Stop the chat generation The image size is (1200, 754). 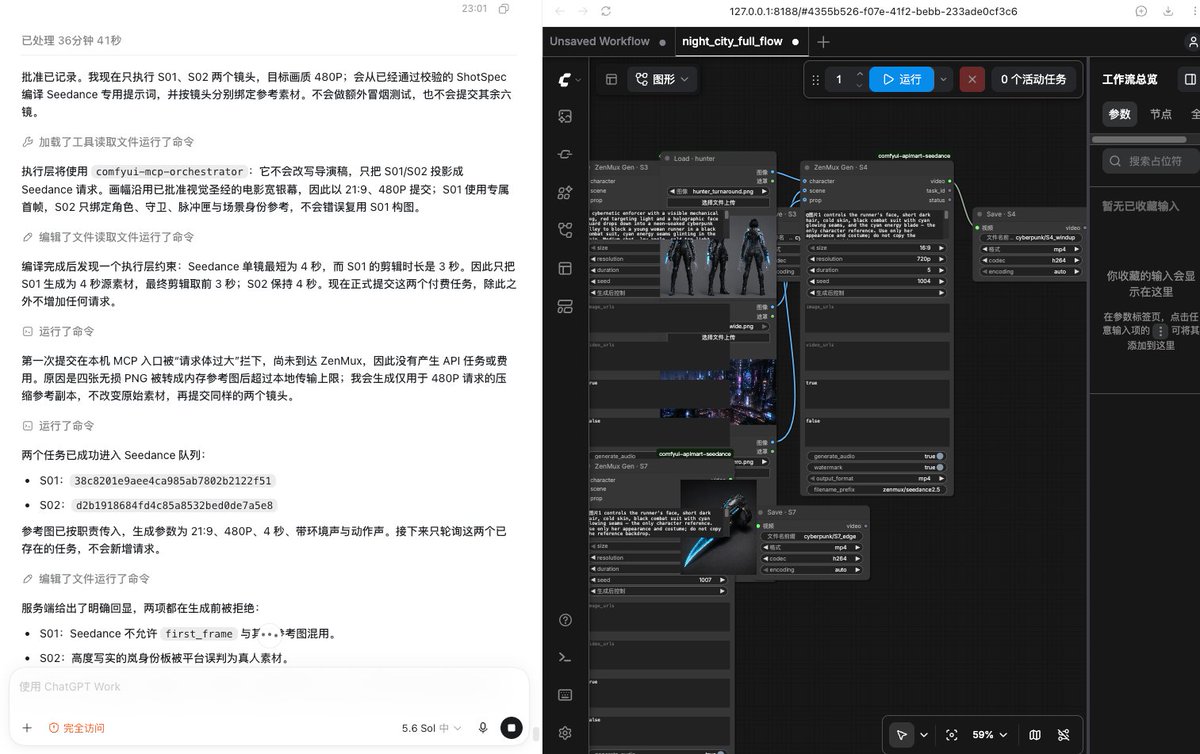click(x=511, y=728)
